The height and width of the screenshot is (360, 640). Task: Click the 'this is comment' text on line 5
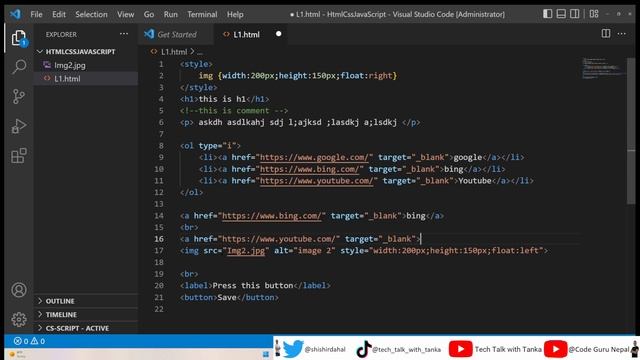234,111
